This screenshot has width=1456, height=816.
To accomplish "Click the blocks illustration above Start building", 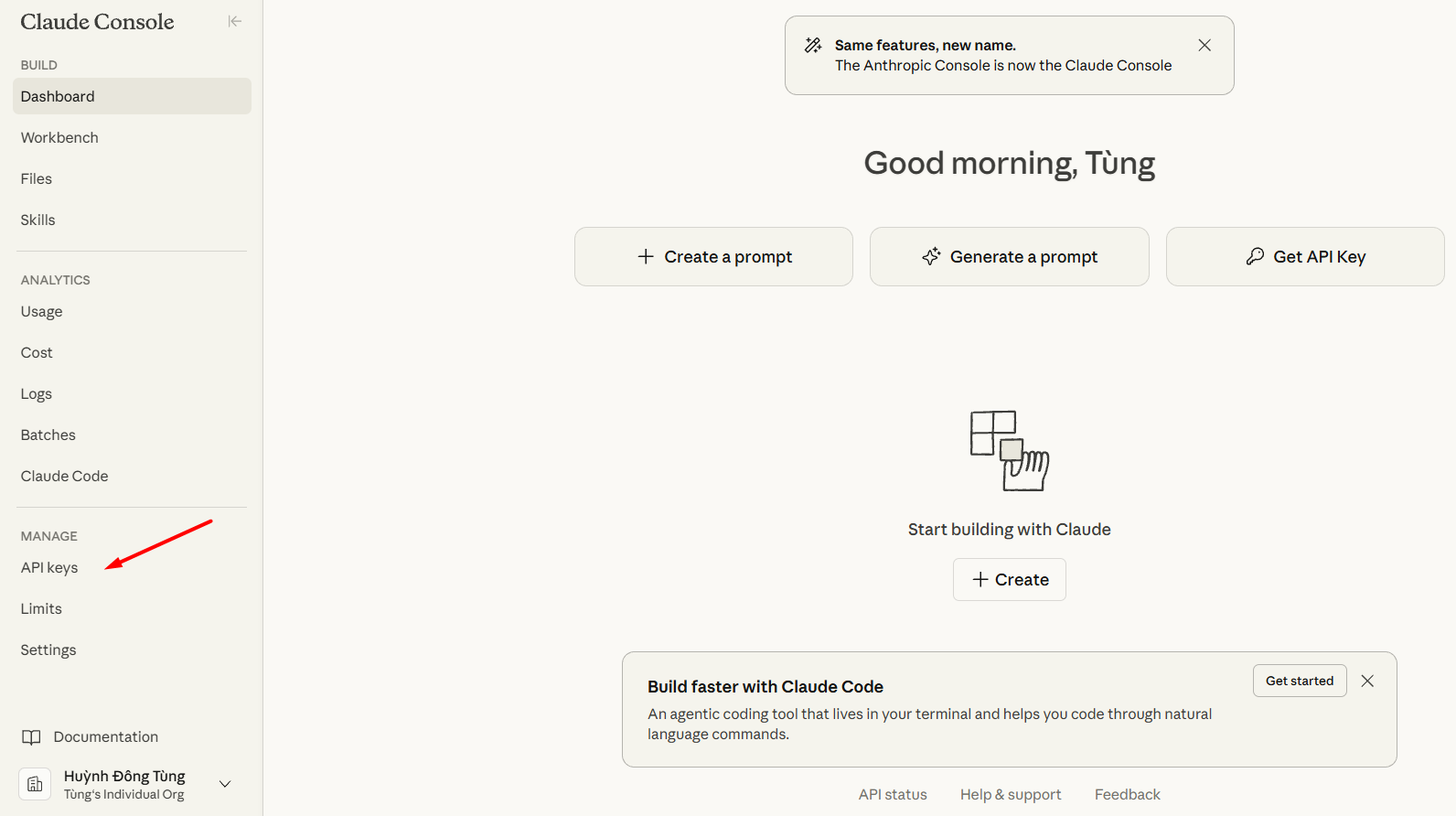I will (x=1009, y=451).
